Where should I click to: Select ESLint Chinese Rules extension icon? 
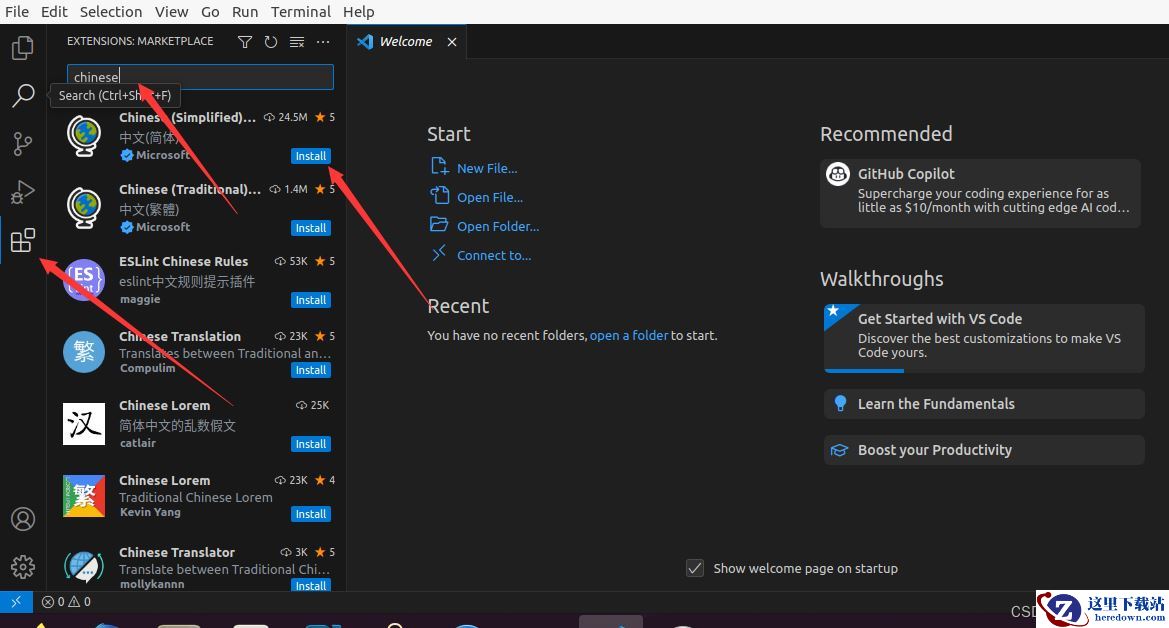(x=84, y=280)
